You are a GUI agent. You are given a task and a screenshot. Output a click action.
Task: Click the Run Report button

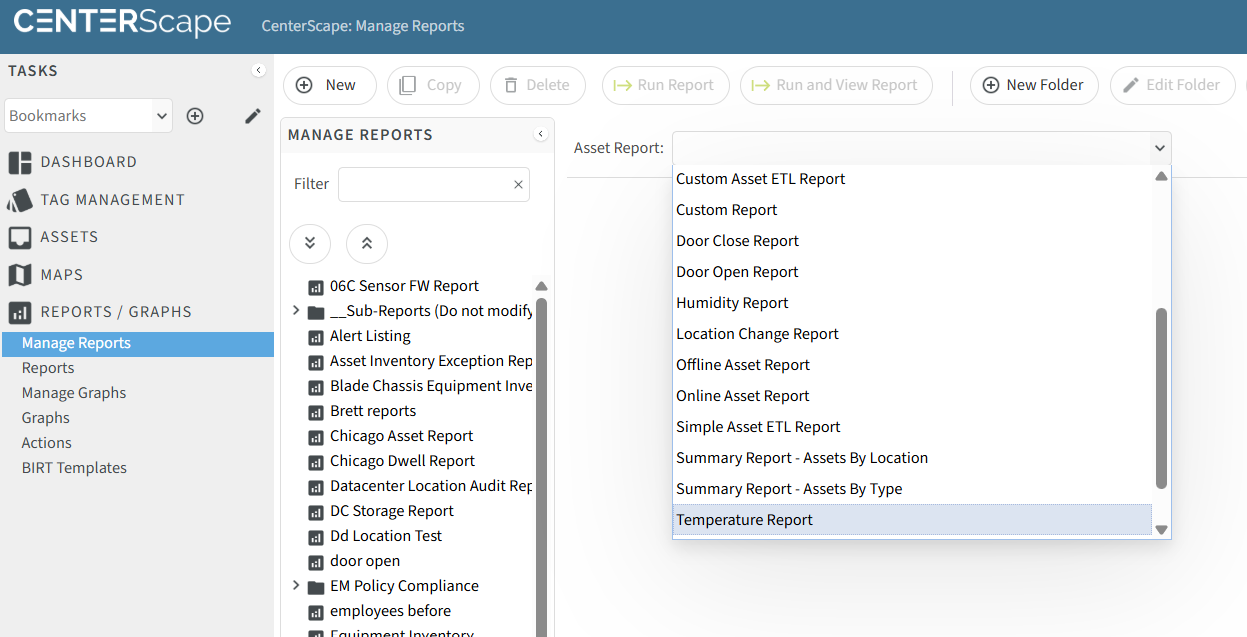tap(666, 85)
